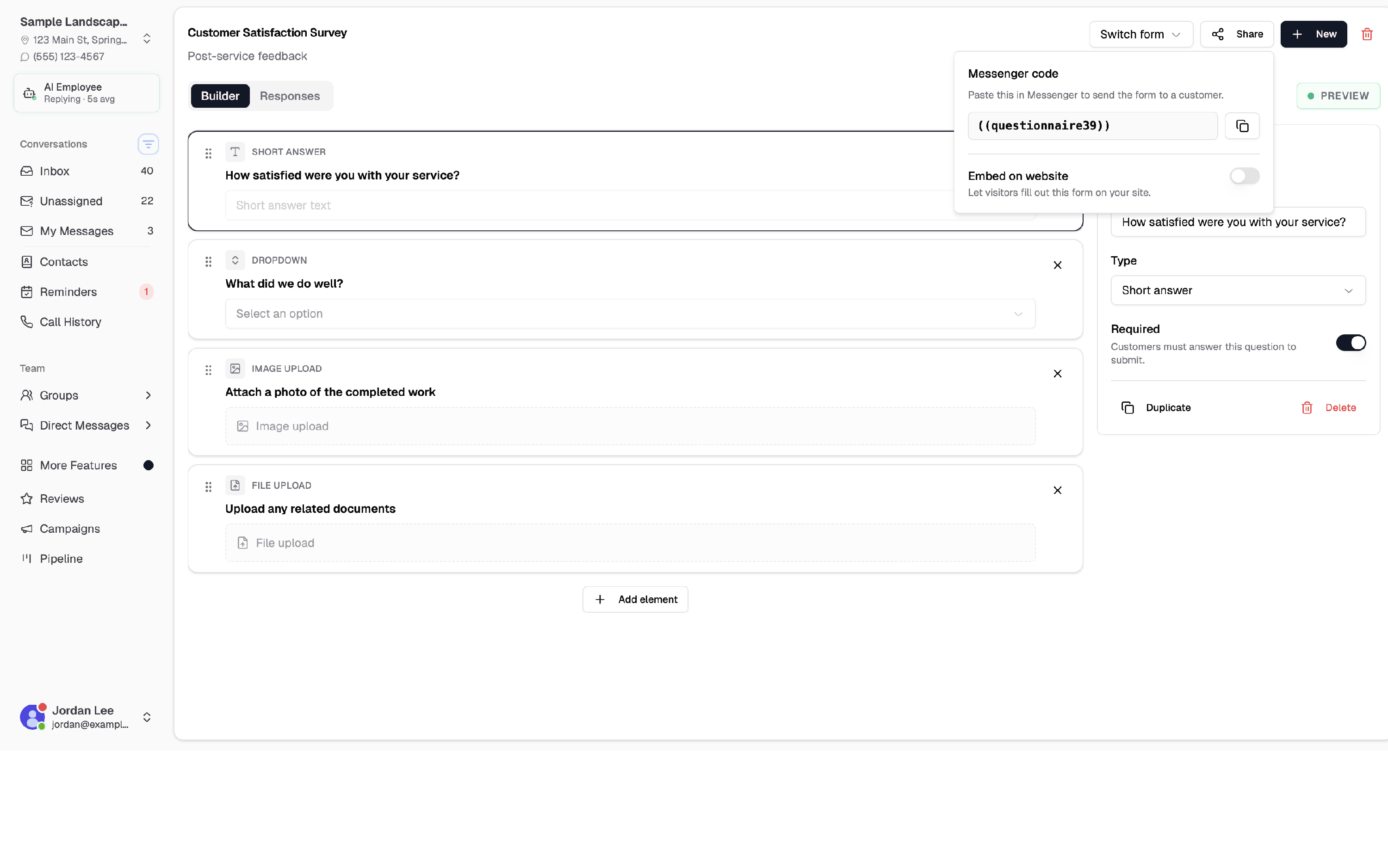Image resolution: width=1388 pixels, height=868 pixels.
Task: Open More Features
Action: (x=87, y=466)
